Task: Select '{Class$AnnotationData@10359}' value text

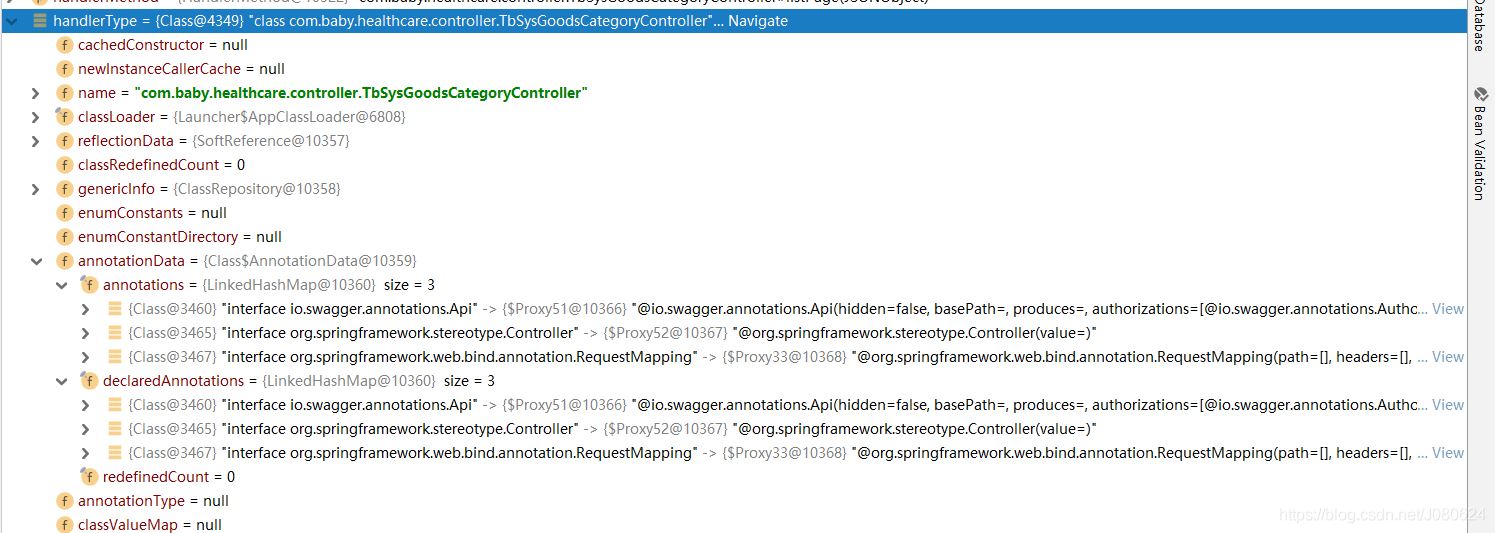Action: coord(310,261)
